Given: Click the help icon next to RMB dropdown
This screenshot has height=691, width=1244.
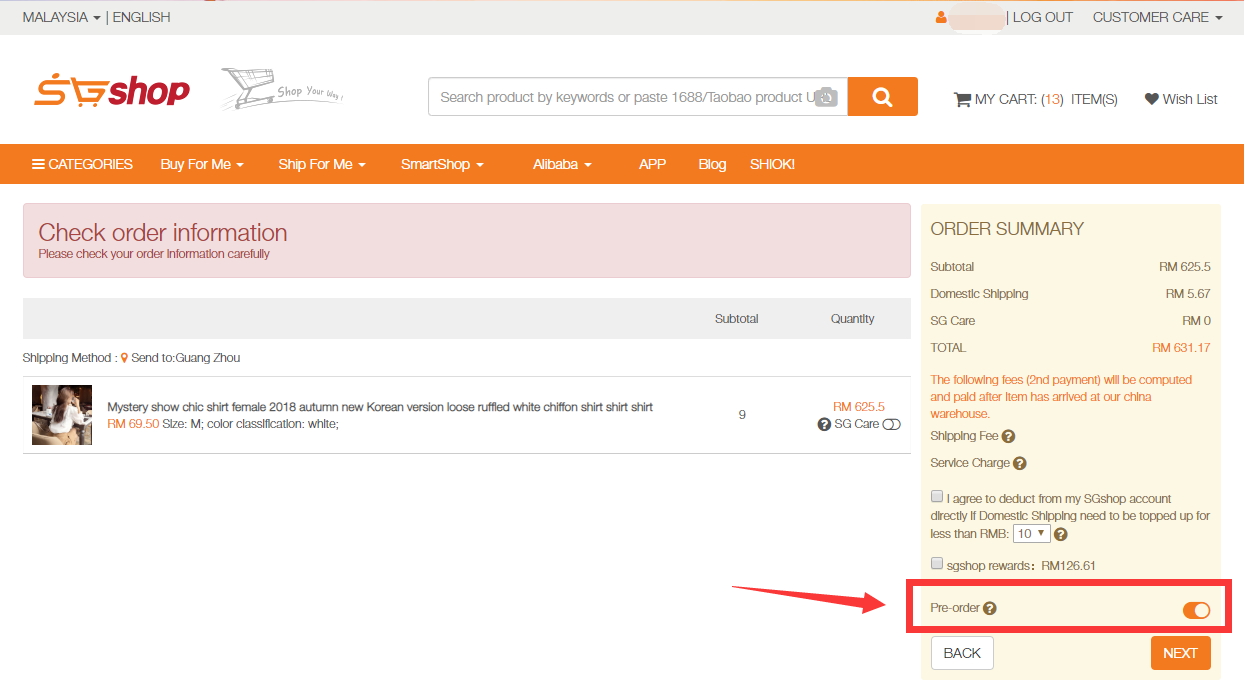Looking at the screenshot, I should coord(1060,534).
